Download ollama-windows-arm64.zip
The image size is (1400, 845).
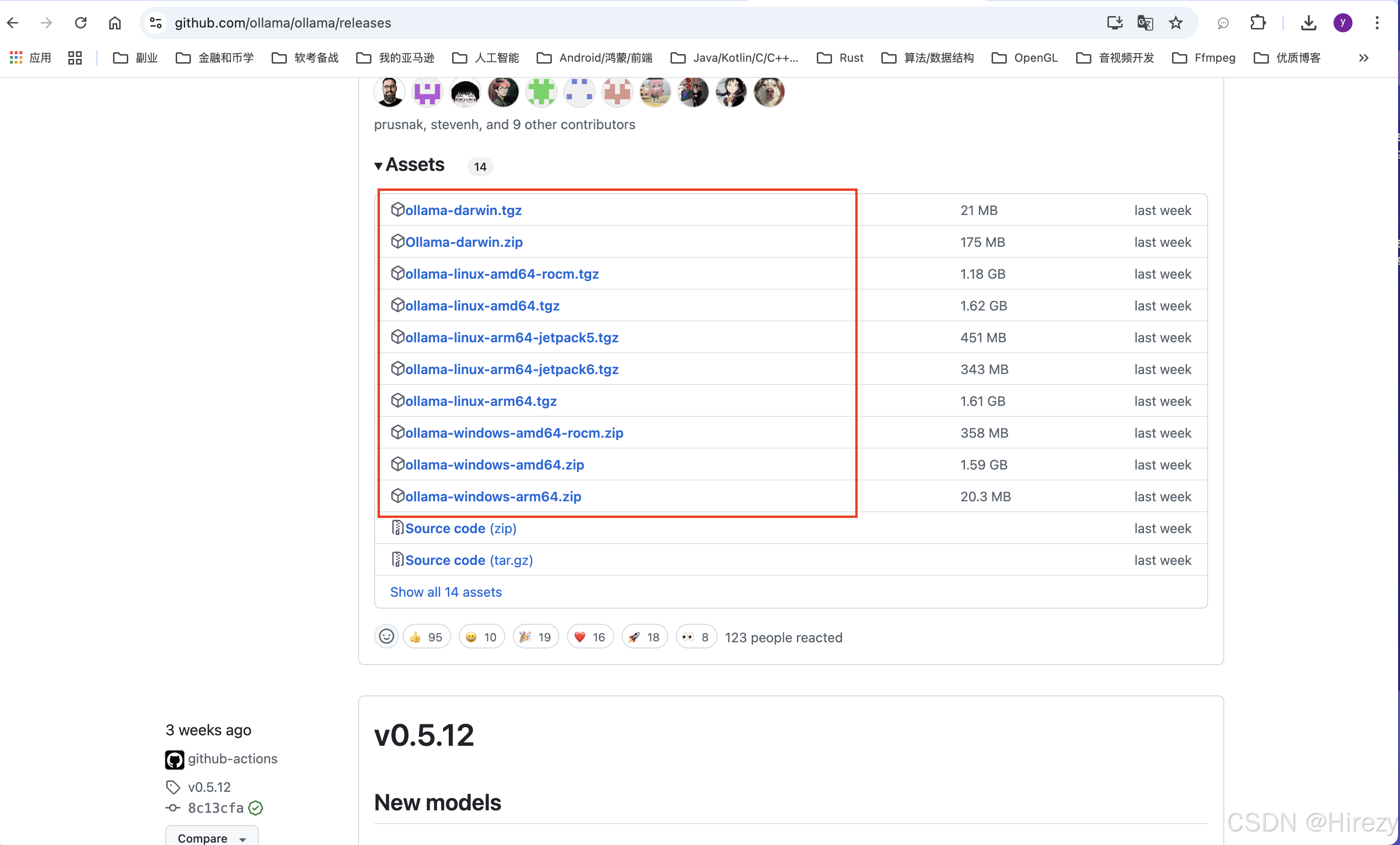pyautogui.click(x=493, y=497)
